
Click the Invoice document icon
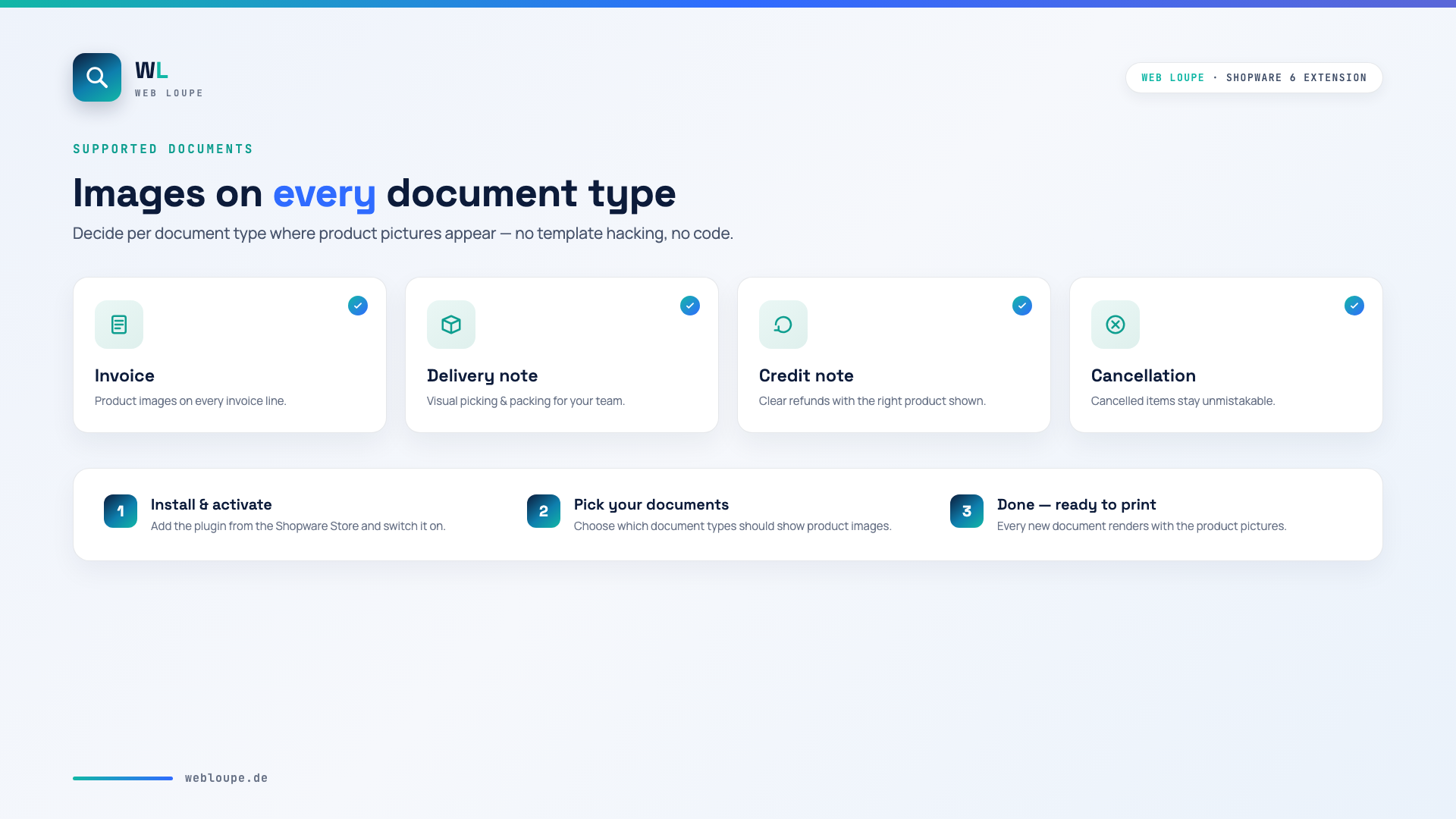coord(119,325)
